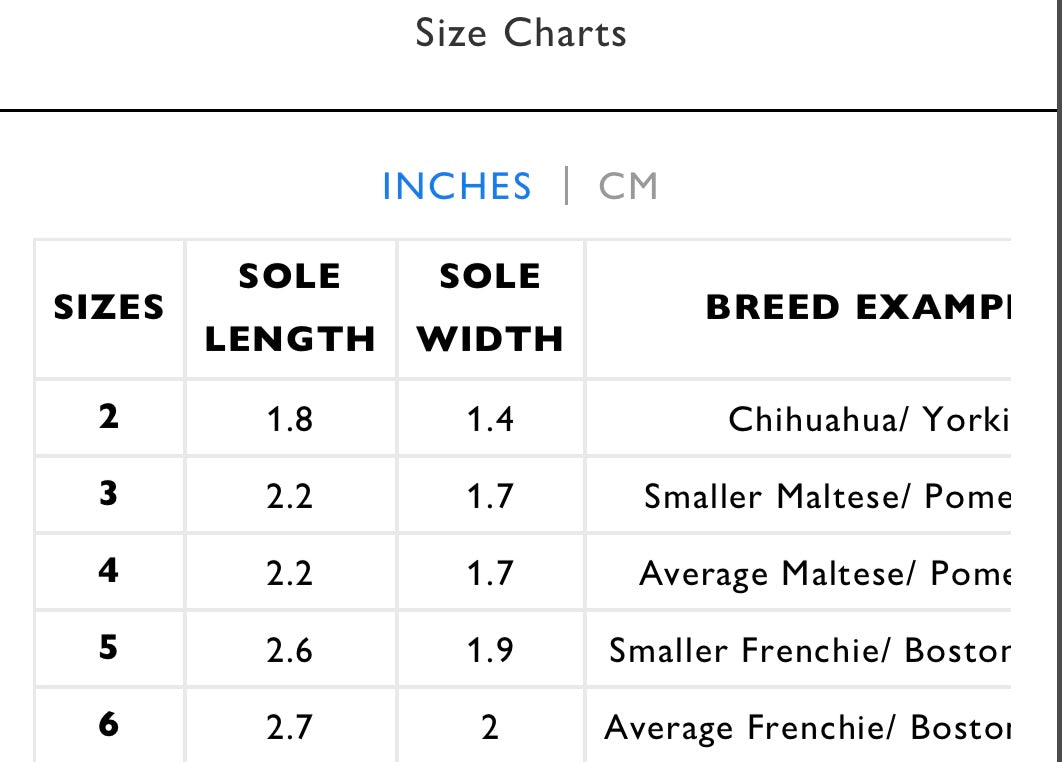Select the INCHES unit tab
The height and width of the screenshot is (762, 1062).
(457, 186)
